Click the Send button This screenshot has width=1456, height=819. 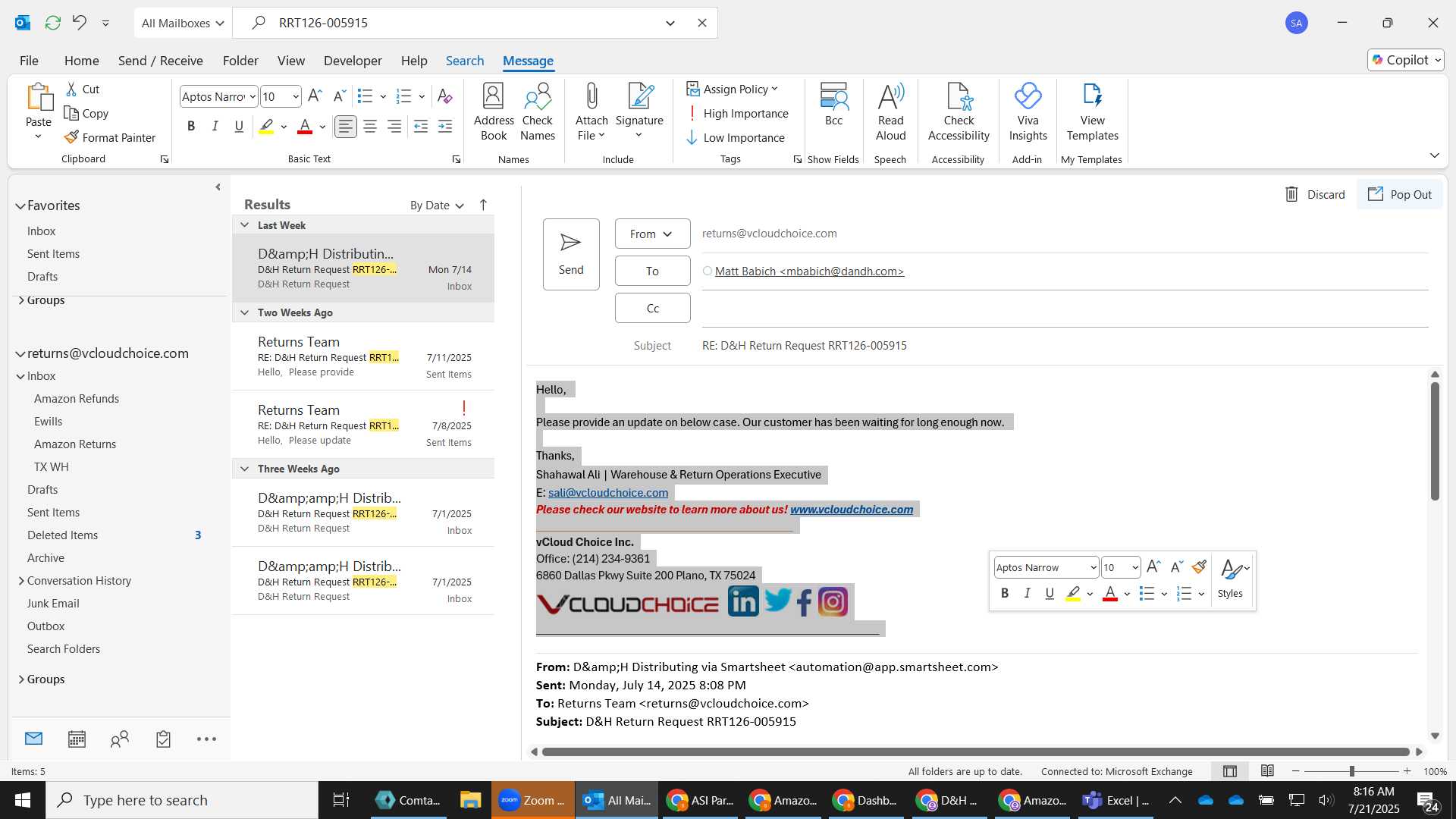[x=571, y=254]
